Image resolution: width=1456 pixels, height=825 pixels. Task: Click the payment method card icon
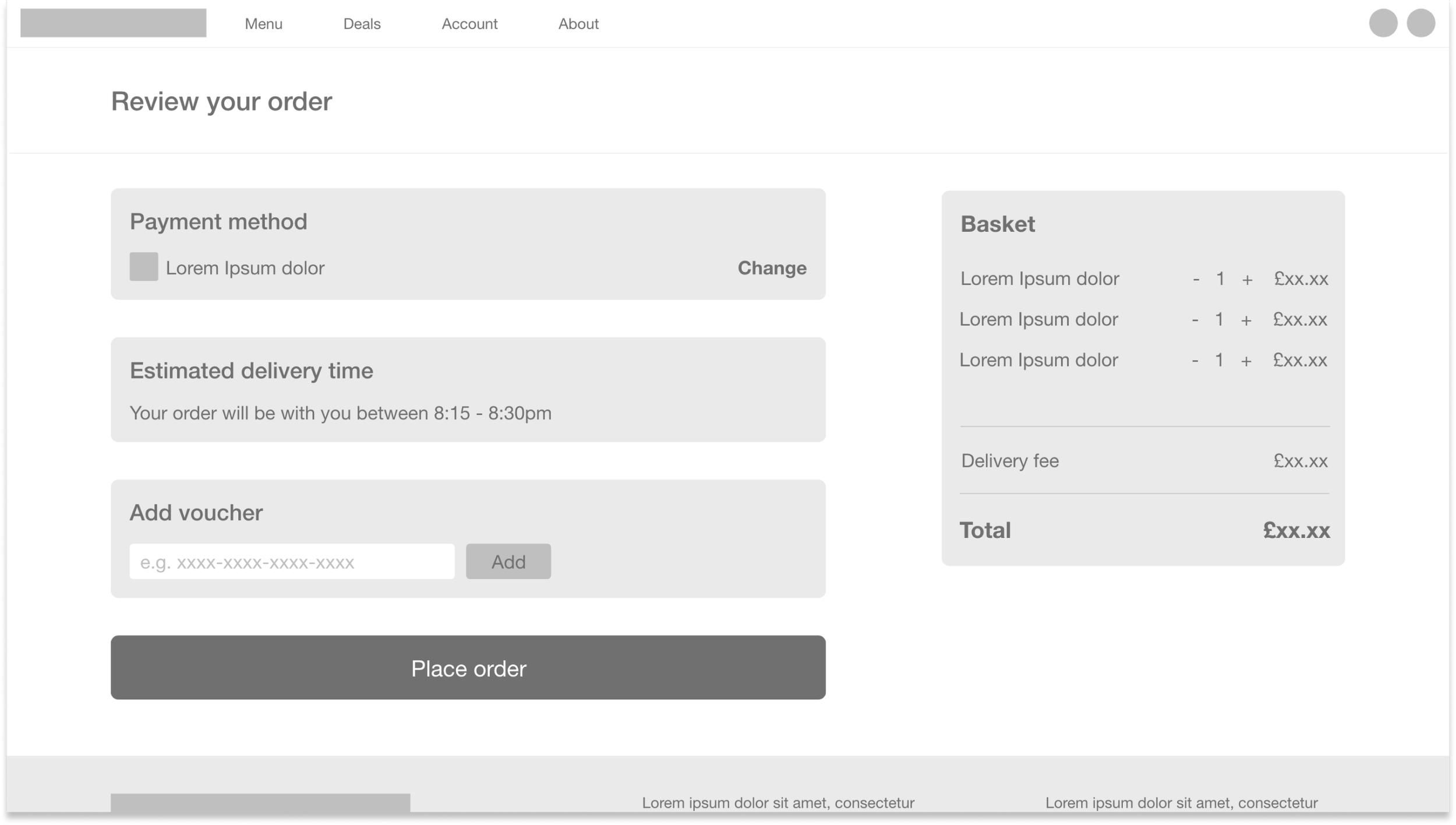tap(144, 267)
